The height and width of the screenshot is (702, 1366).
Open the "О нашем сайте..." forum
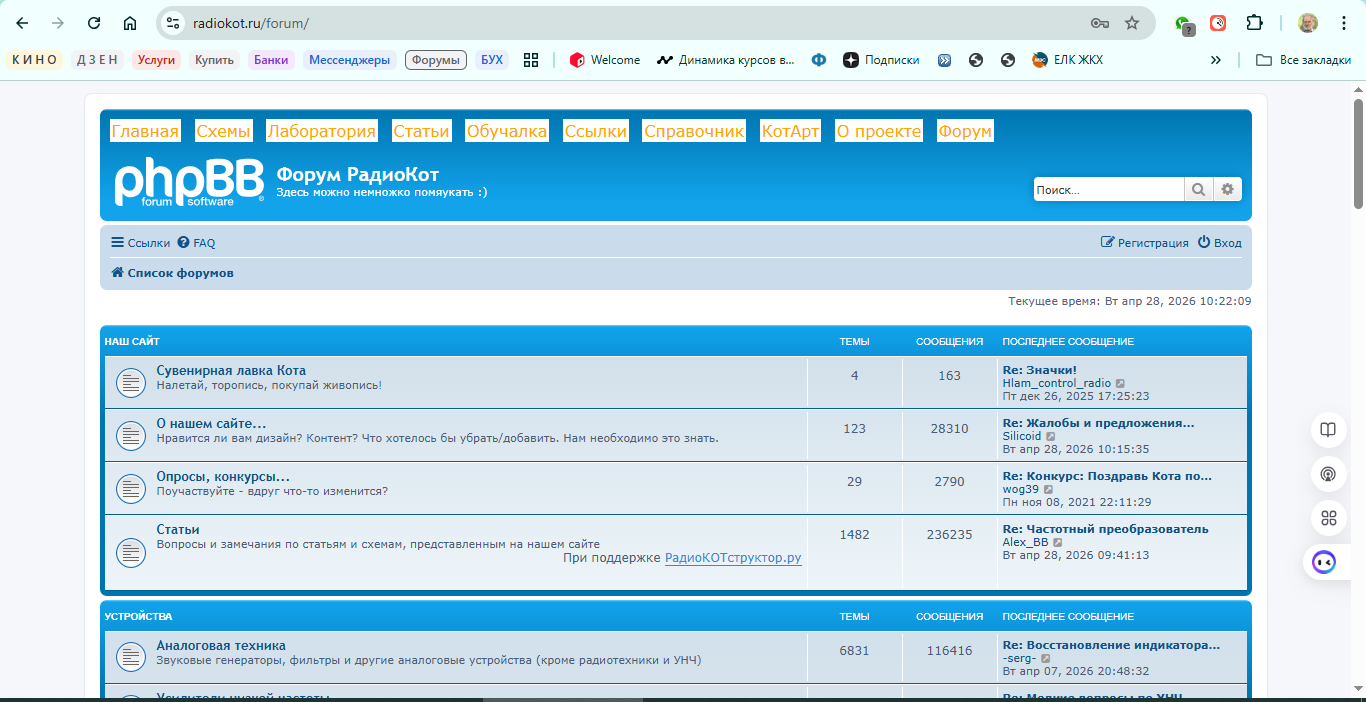coord(211,424)
